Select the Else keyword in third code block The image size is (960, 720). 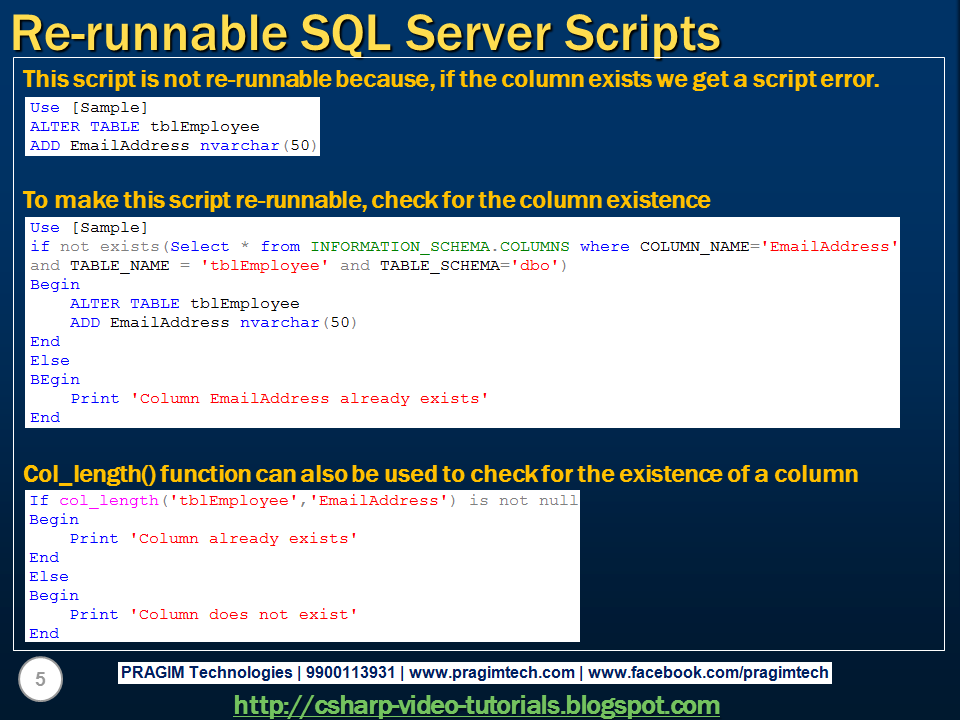(x=48, y=576)
